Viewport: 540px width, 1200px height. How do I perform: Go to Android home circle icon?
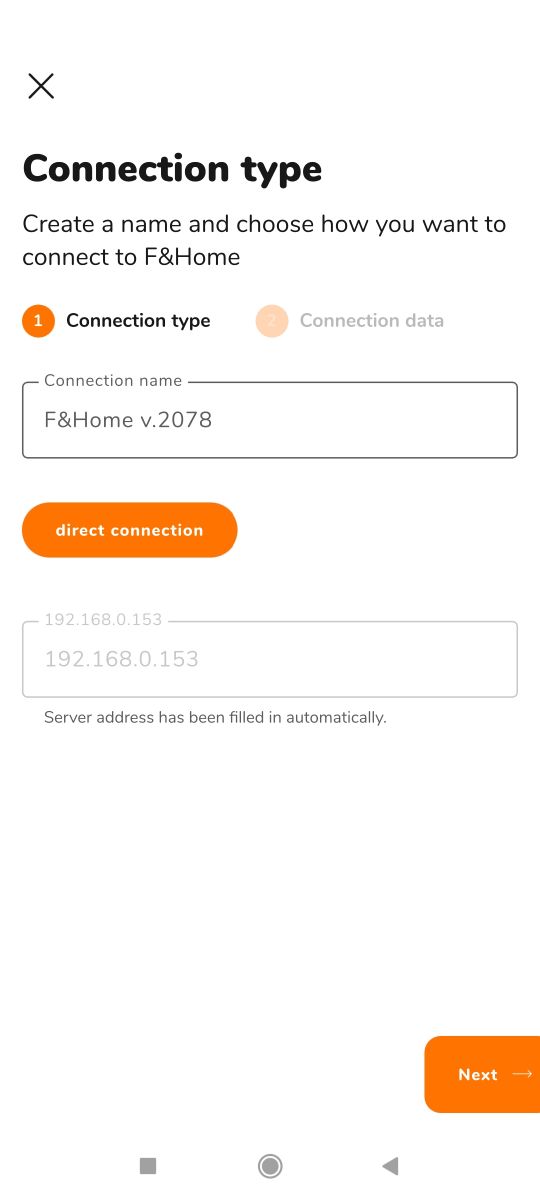pos(270,1165)
